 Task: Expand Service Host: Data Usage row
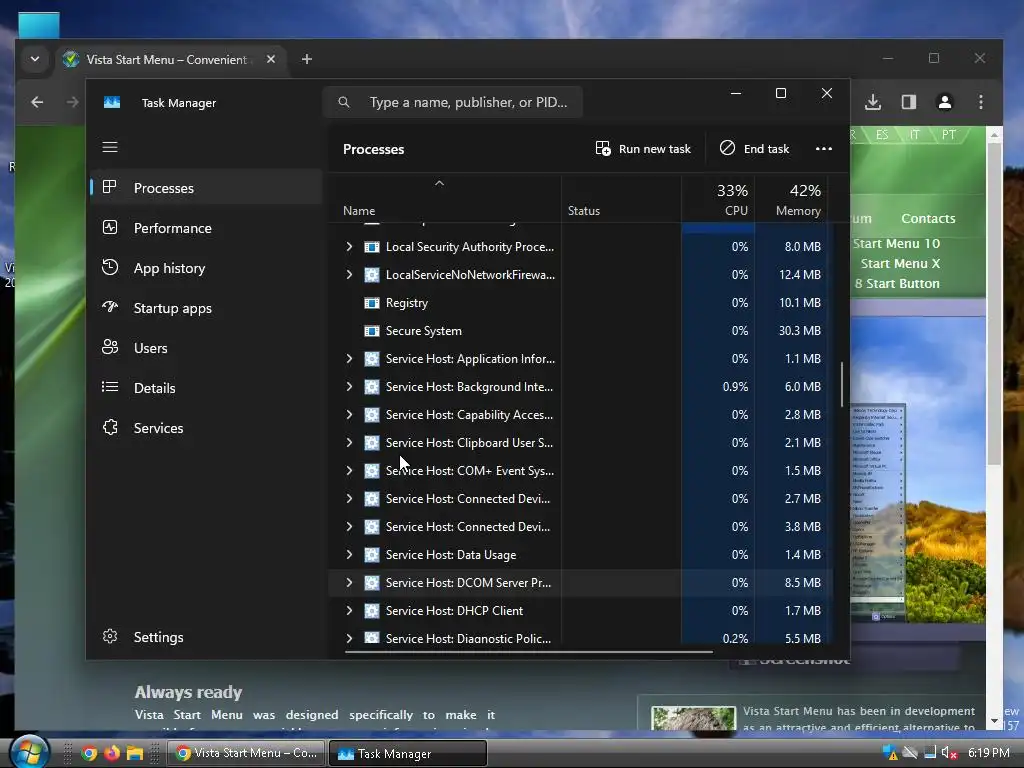coord(349,554)
